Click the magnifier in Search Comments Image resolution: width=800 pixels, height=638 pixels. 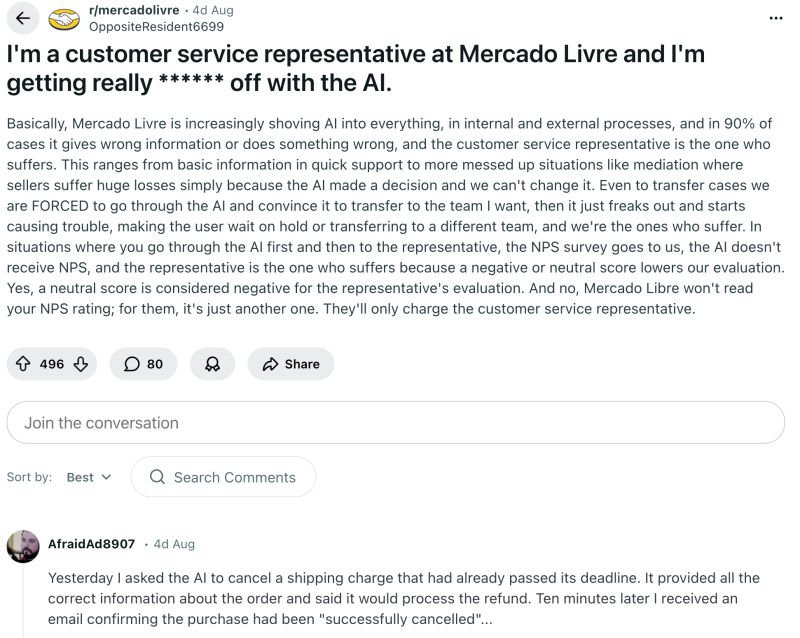pos(157,477)
